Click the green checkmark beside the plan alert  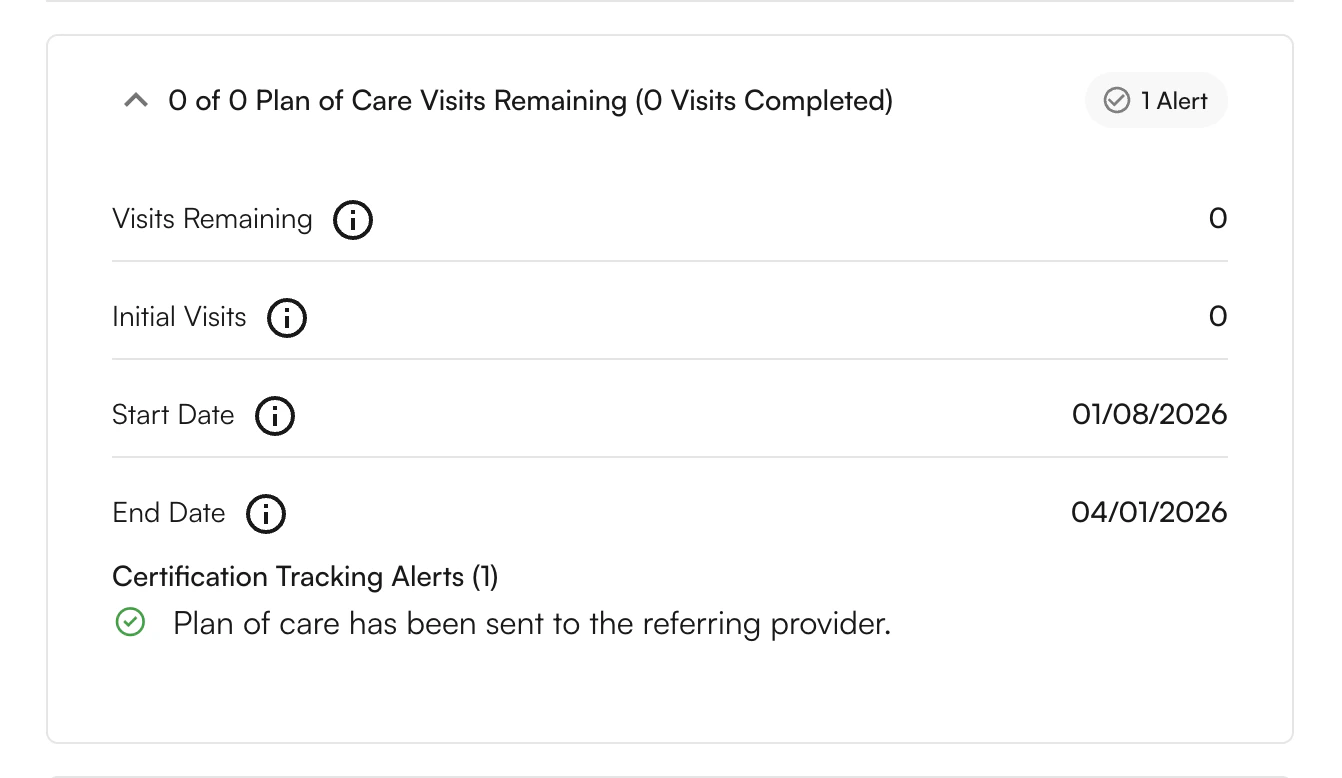coord(130,622)
